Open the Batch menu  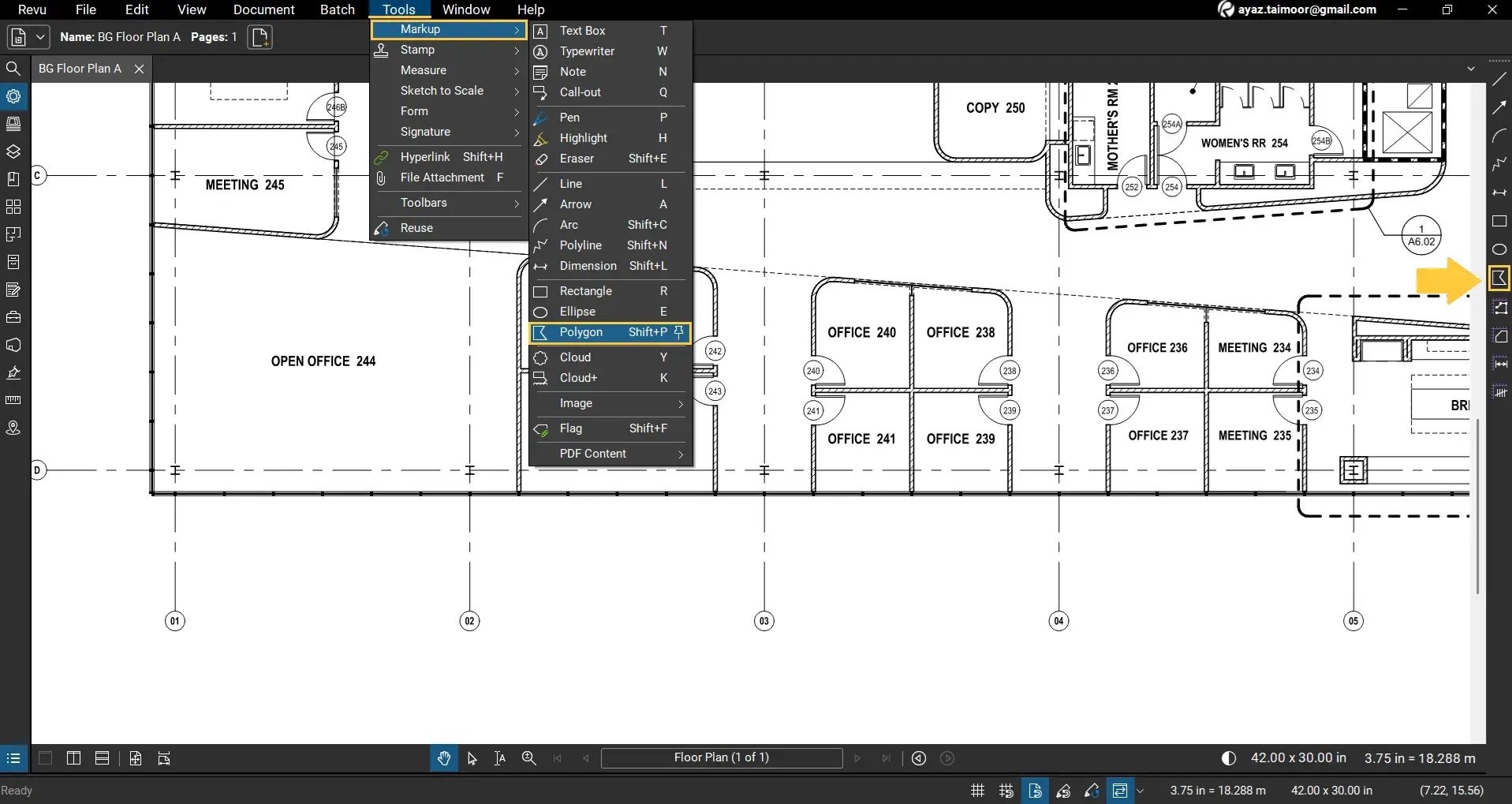(337, 9)
